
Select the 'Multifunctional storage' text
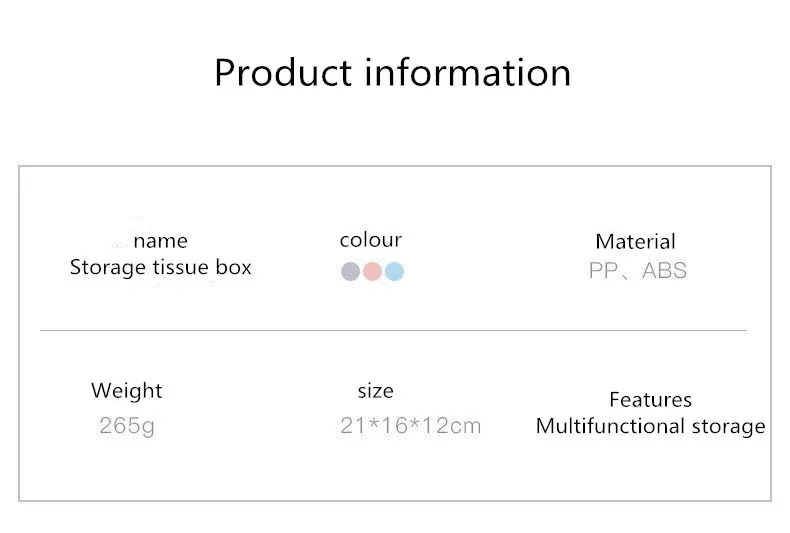pyautogui.click(x=650, y=426)
